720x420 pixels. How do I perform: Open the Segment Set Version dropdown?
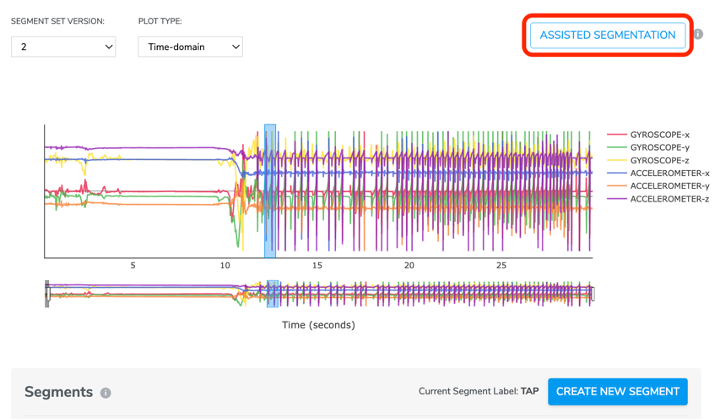click(63, 46)
